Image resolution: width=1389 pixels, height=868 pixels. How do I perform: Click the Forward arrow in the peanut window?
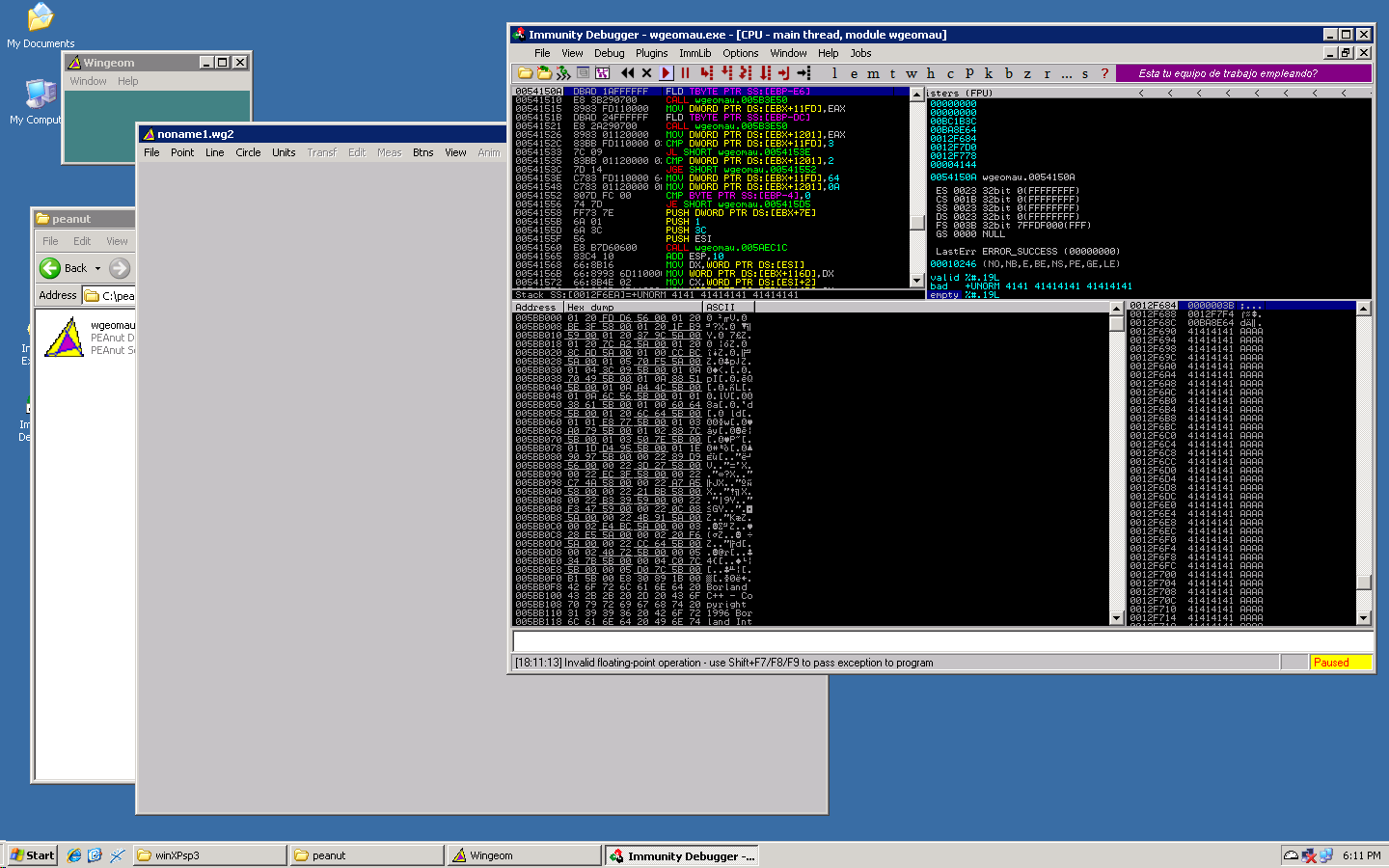pyautogui.click(x=120, y=268)
